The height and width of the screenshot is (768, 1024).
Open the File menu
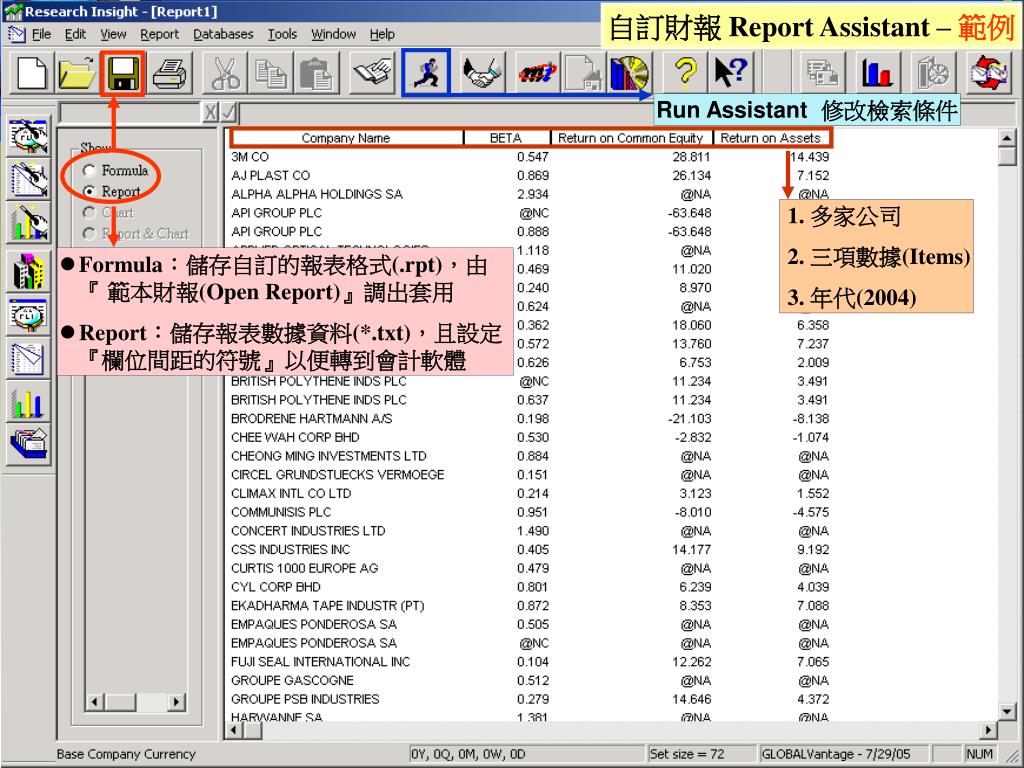tap(41, 34)
